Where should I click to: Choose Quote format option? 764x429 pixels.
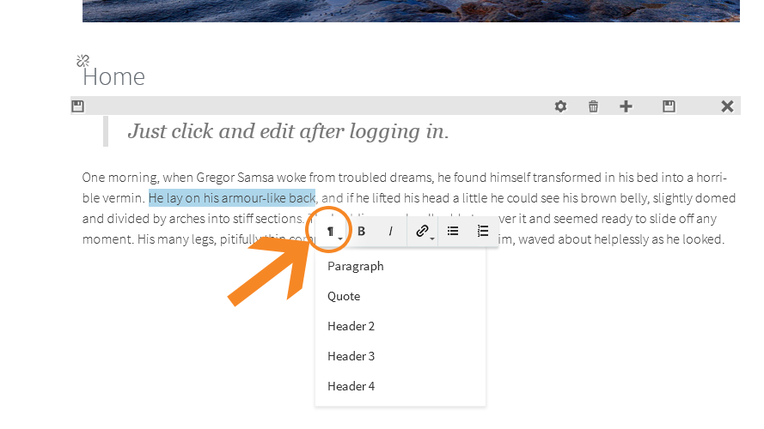pyautogui.click(x=344, y=296)
